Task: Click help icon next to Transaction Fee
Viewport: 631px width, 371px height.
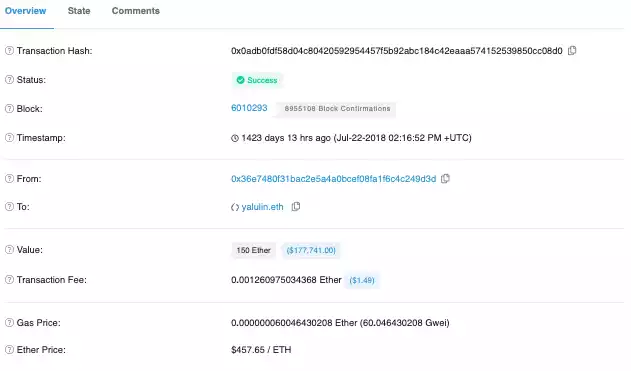Action: 9,280
